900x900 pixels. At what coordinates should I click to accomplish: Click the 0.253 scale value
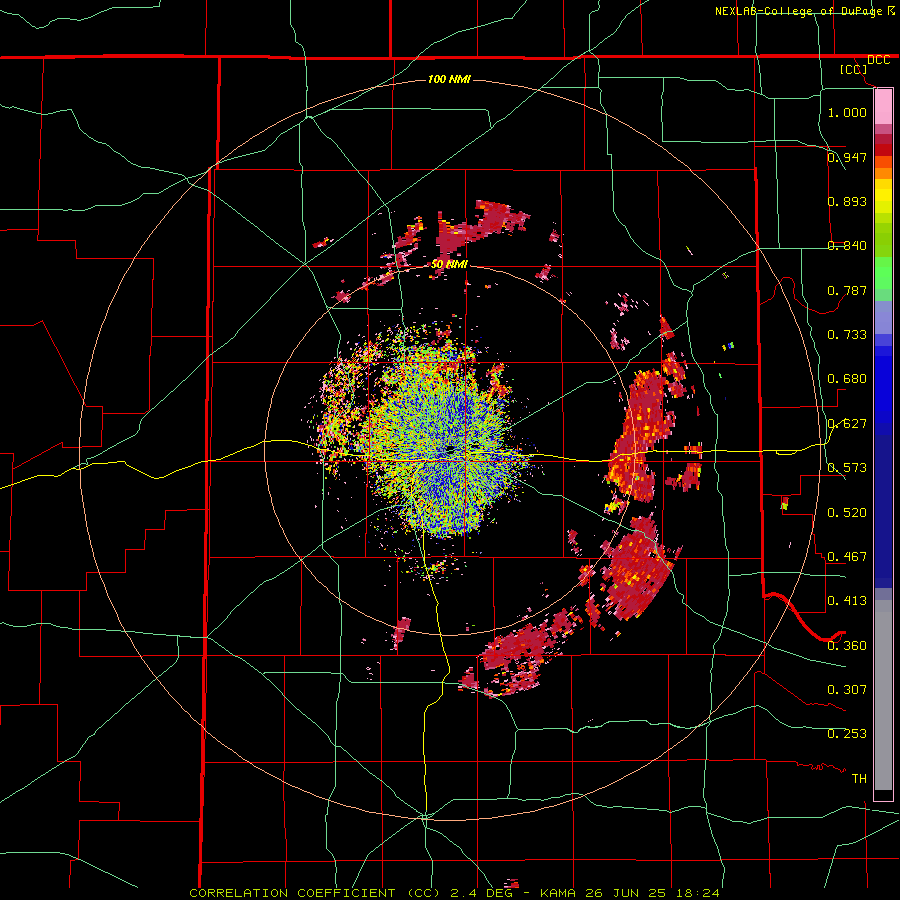tap(847, 734)
